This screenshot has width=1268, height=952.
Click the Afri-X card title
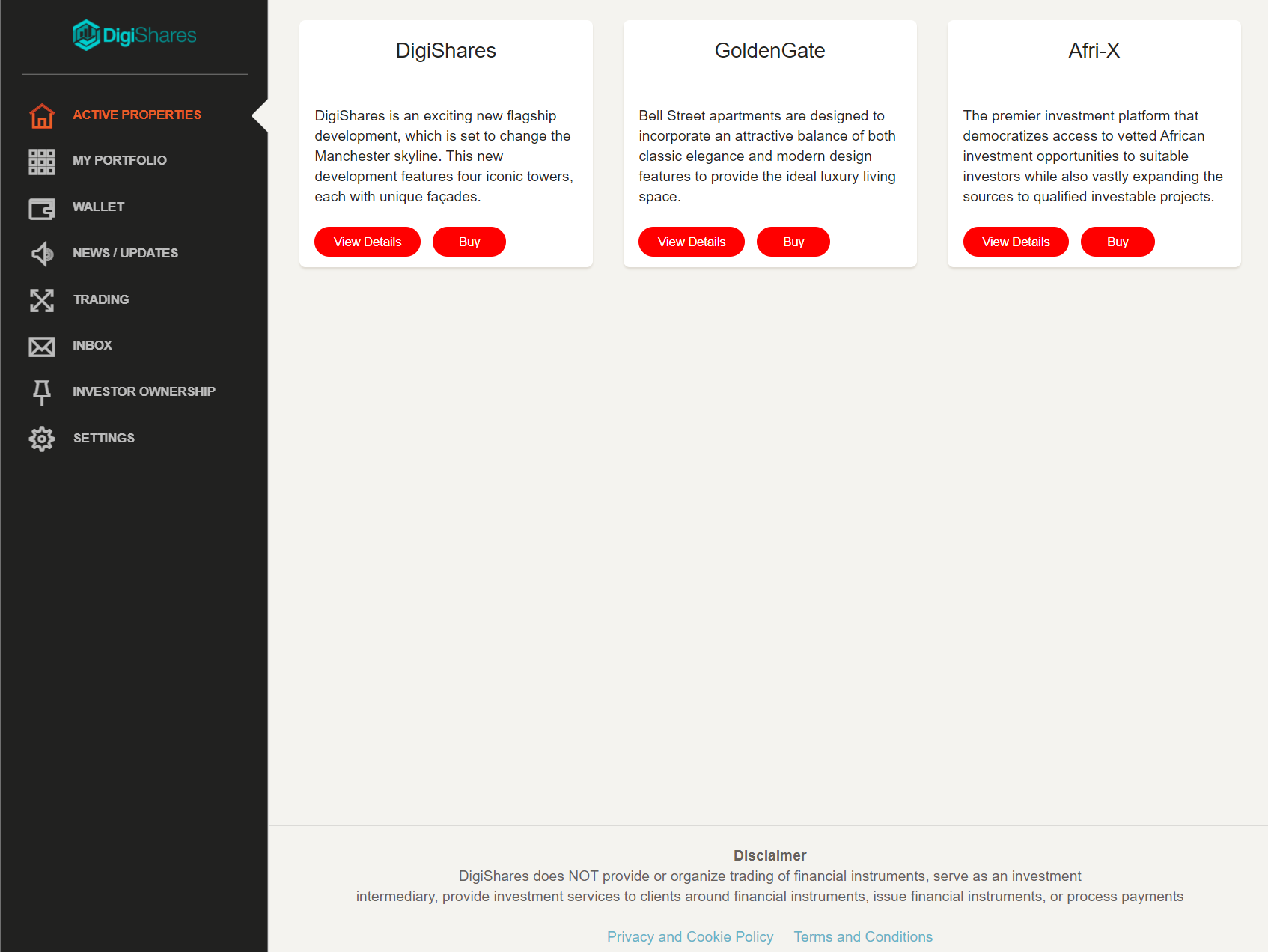click(1094, 50)
